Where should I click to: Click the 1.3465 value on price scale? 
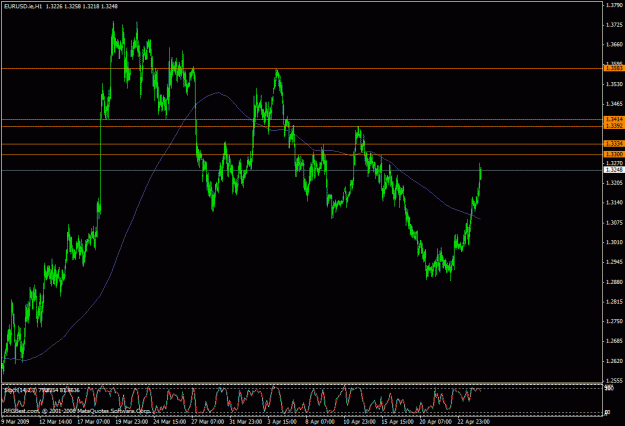tap(614, 104)
